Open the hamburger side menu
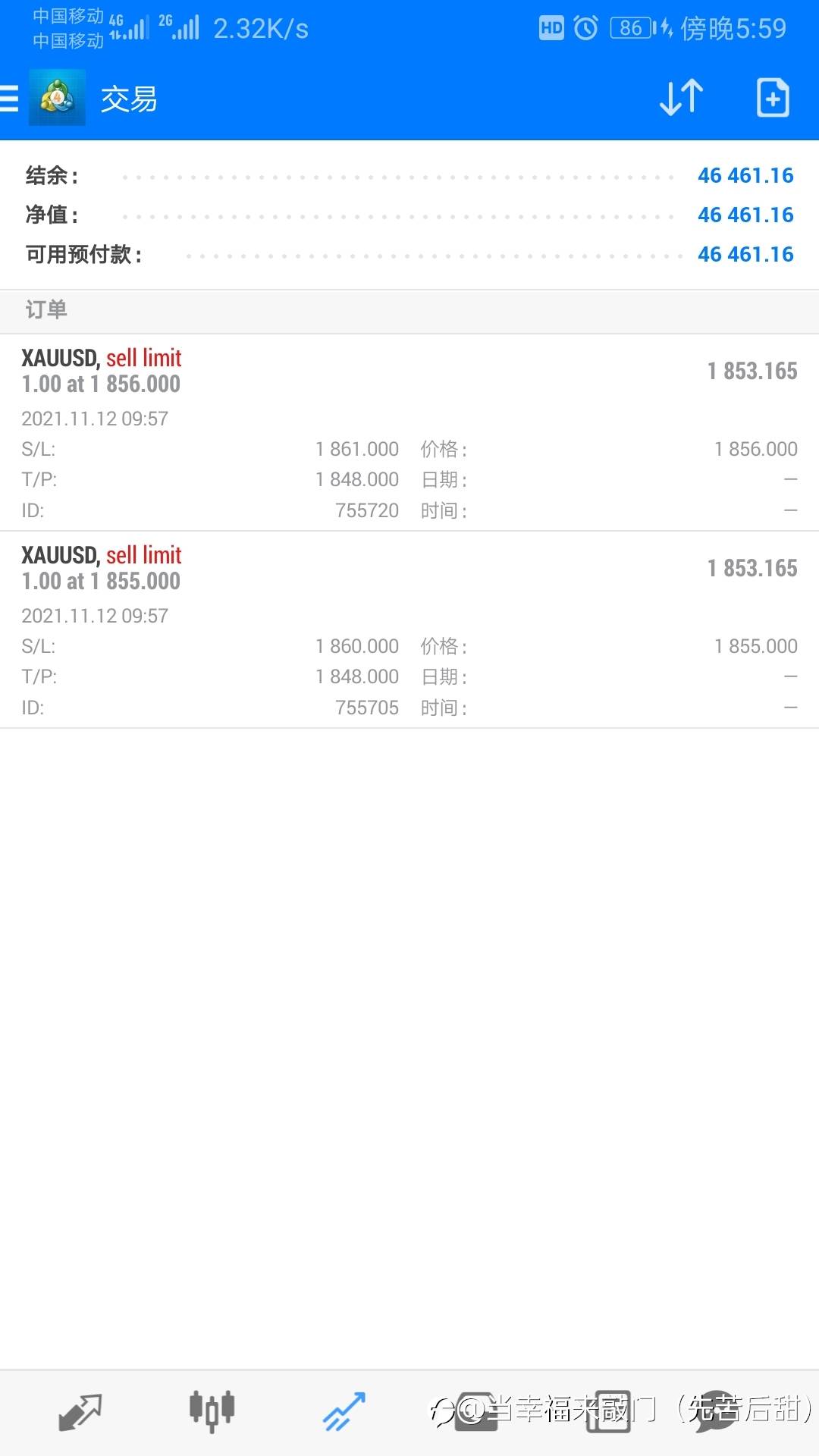 (9, 99)
